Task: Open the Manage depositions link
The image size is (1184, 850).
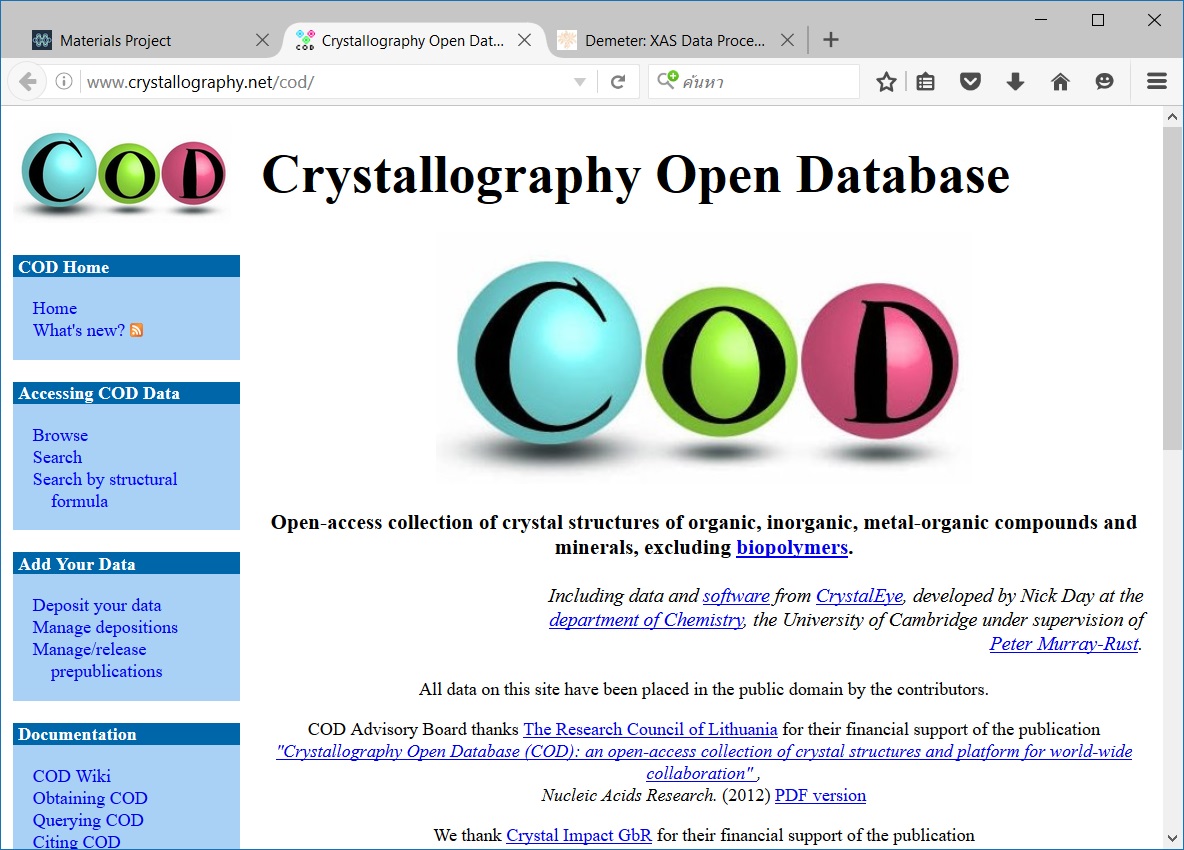Action: click(x=105, y=627)
